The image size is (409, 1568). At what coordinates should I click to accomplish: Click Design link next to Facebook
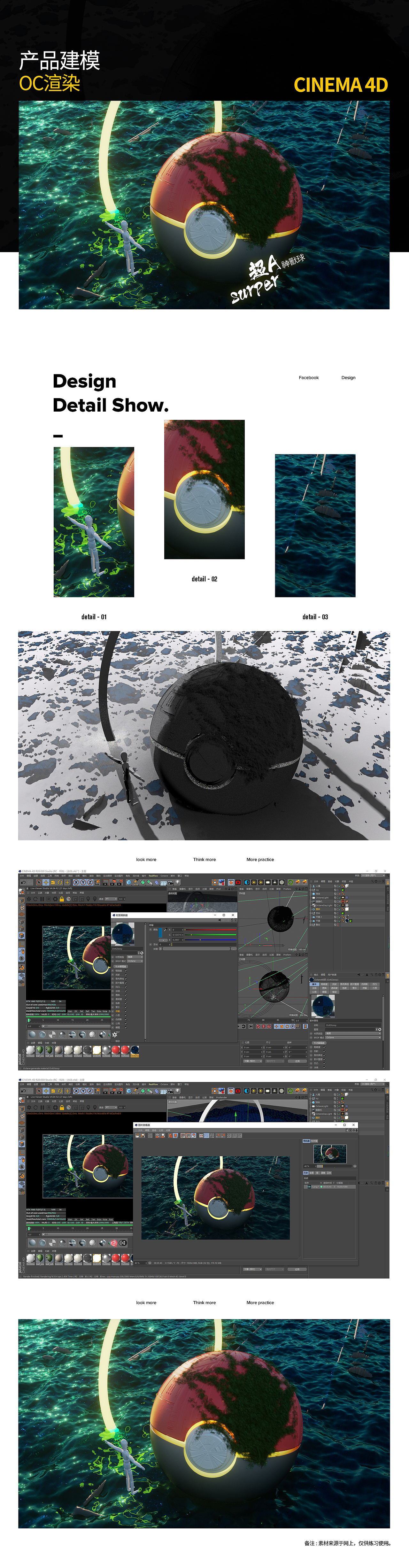(348, 377)
